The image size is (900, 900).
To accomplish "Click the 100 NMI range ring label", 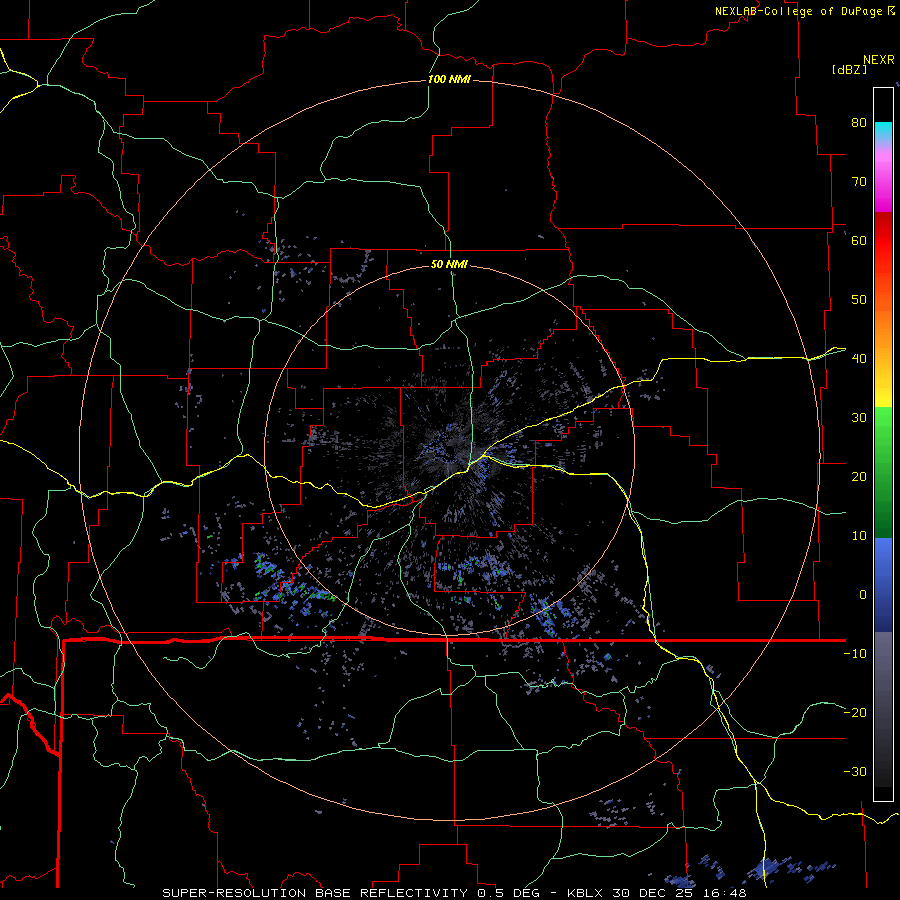I will pyautogui.click(x=449, y=79).
